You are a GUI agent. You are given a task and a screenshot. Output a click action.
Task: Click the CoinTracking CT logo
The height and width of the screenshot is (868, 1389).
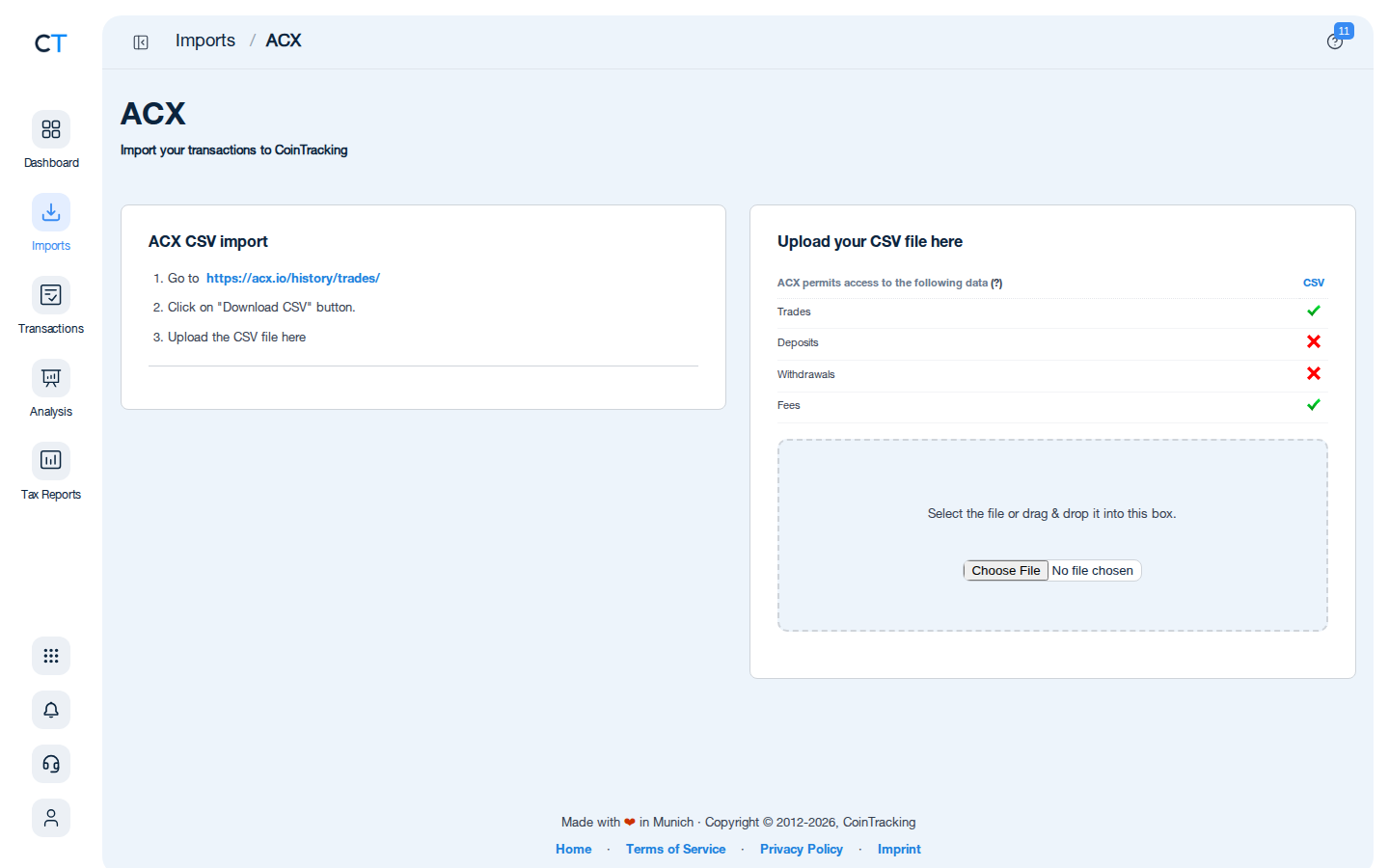click(50, 43)
